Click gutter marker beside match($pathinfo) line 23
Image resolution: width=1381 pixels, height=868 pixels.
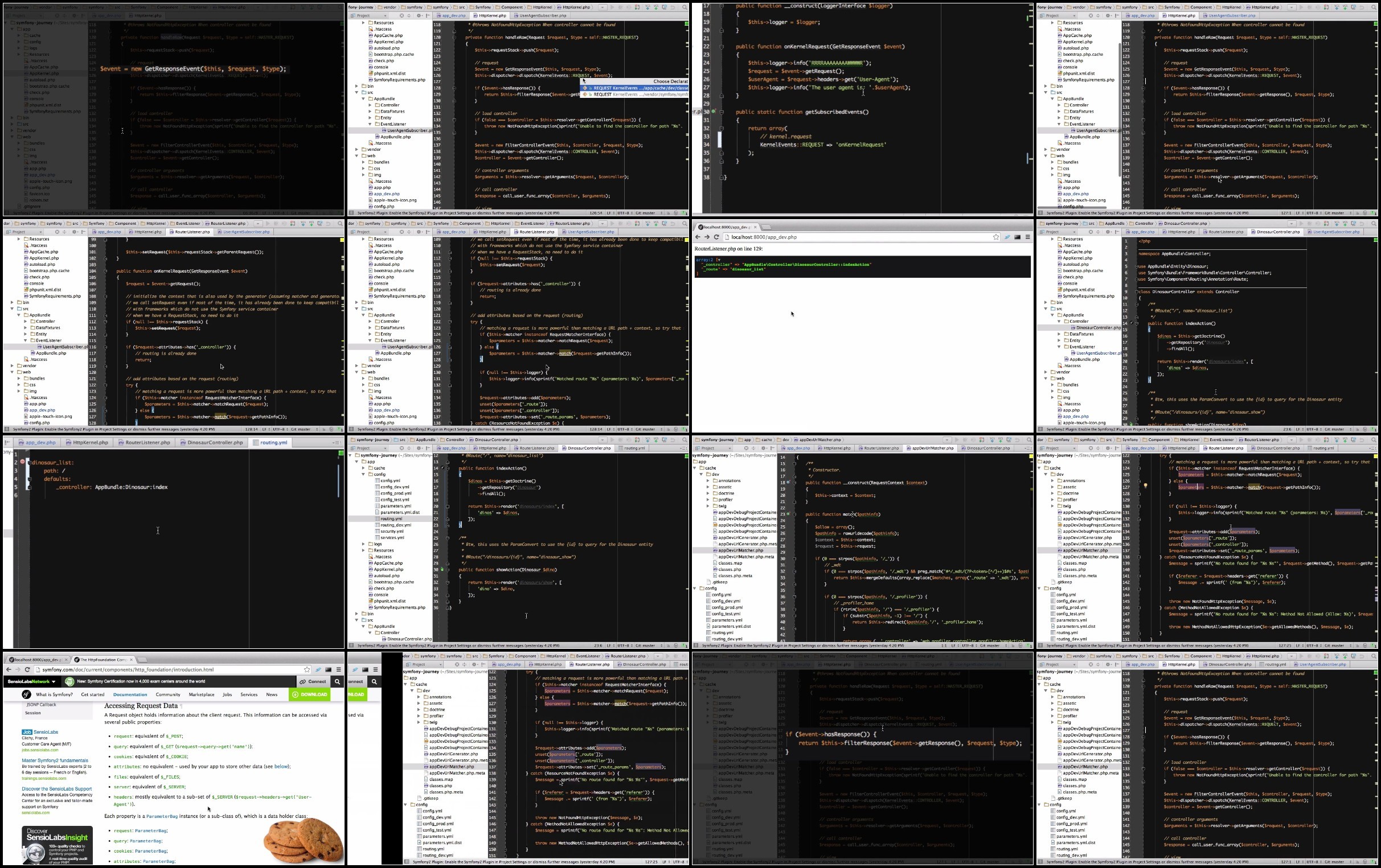(789, 515)
